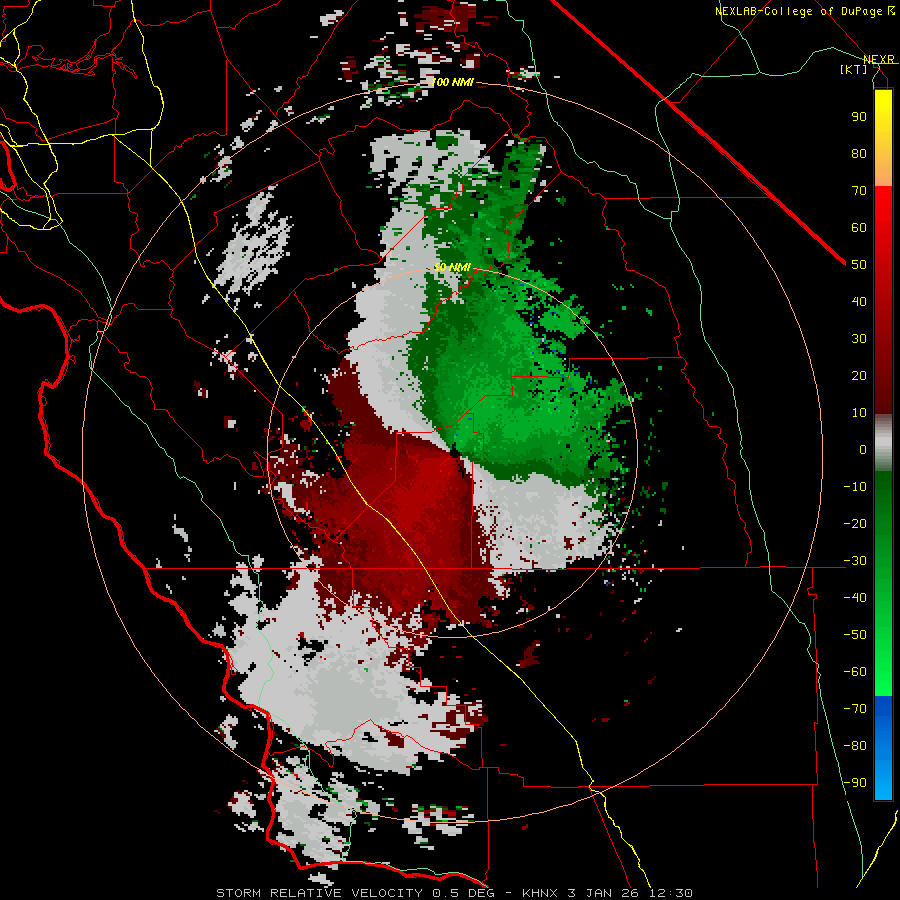Screen dimensions: 900x900
Task: Click the -80 value on velocity scale
Action: [x=855, y=746]
